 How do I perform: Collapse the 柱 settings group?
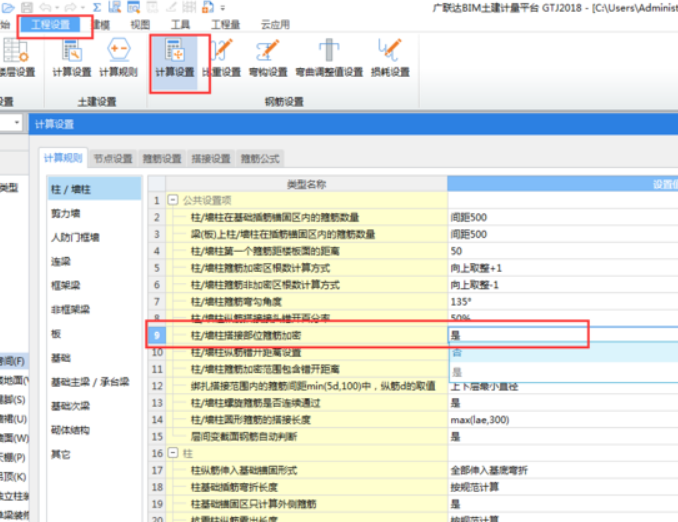pyautogui.click(x=172, y=453)
